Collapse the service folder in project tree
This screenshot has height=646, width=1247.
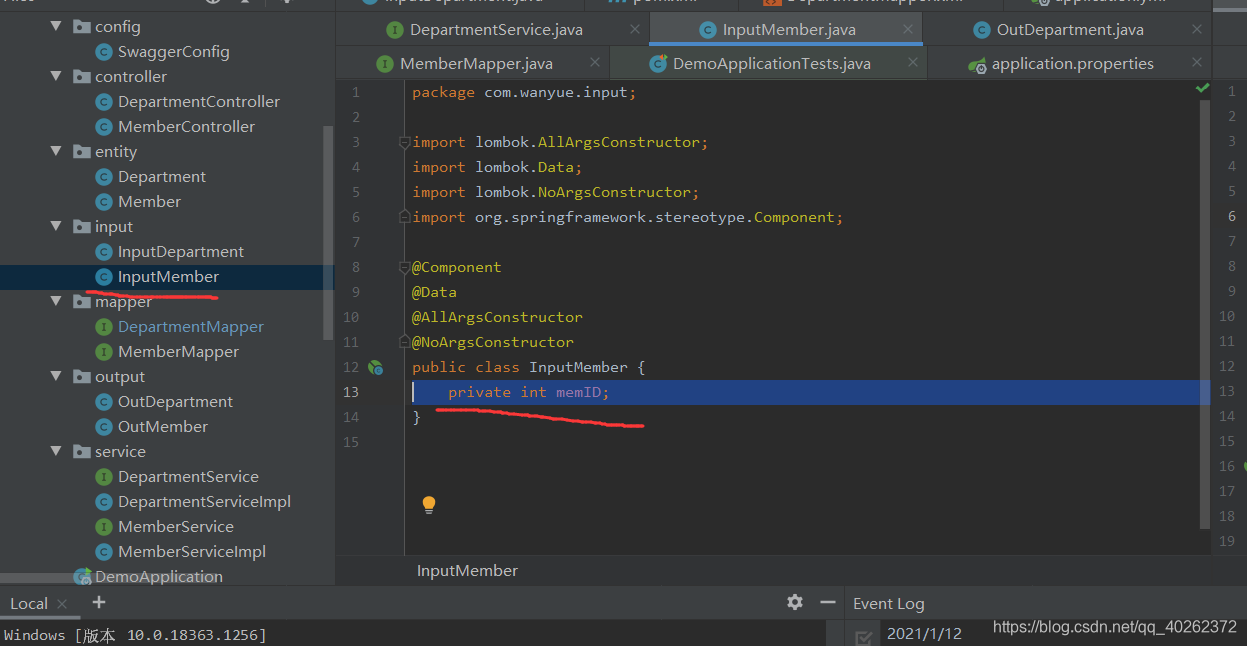[56, 451]
